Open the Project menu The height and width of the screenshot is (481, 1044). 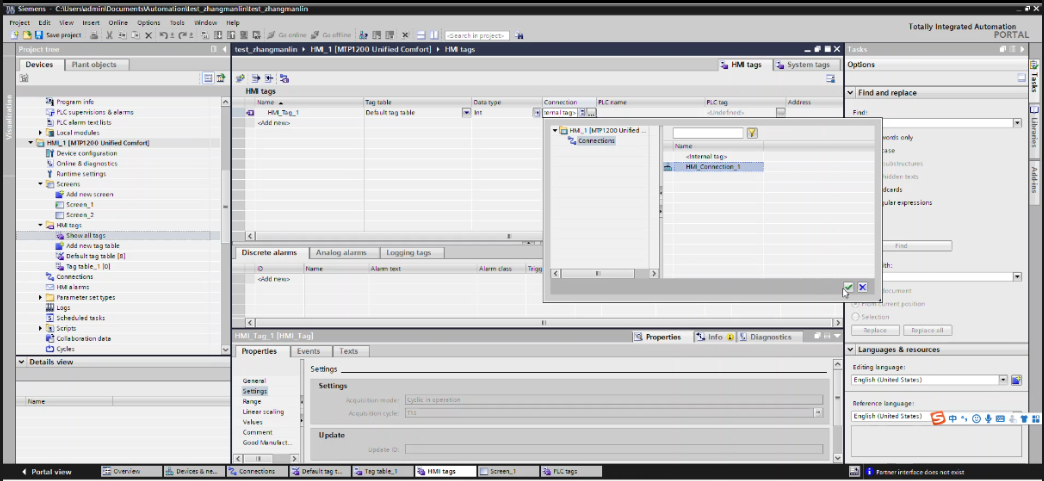(20, 23)
